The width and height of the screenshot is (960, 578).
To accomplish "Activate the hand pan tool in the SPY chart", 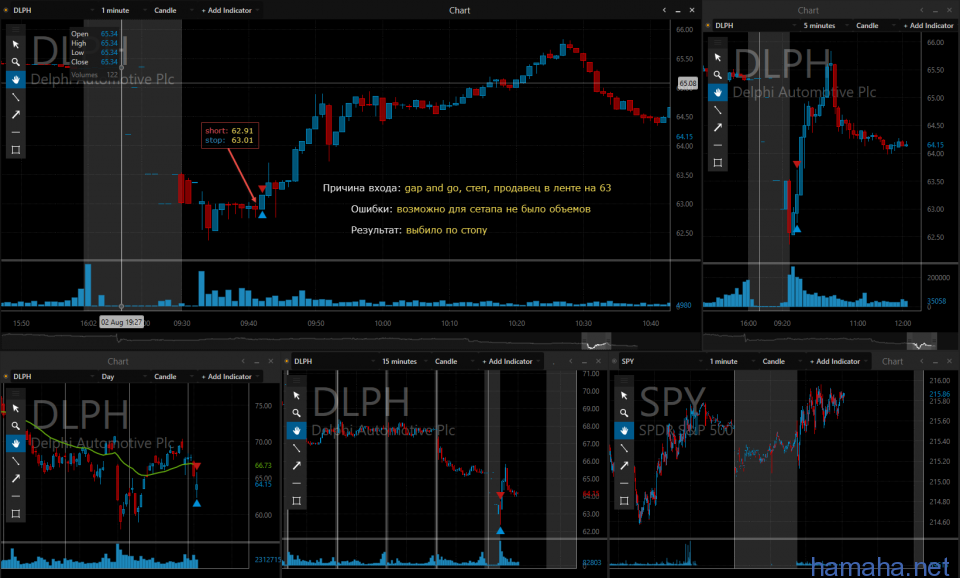I will [x=624, y=430].
